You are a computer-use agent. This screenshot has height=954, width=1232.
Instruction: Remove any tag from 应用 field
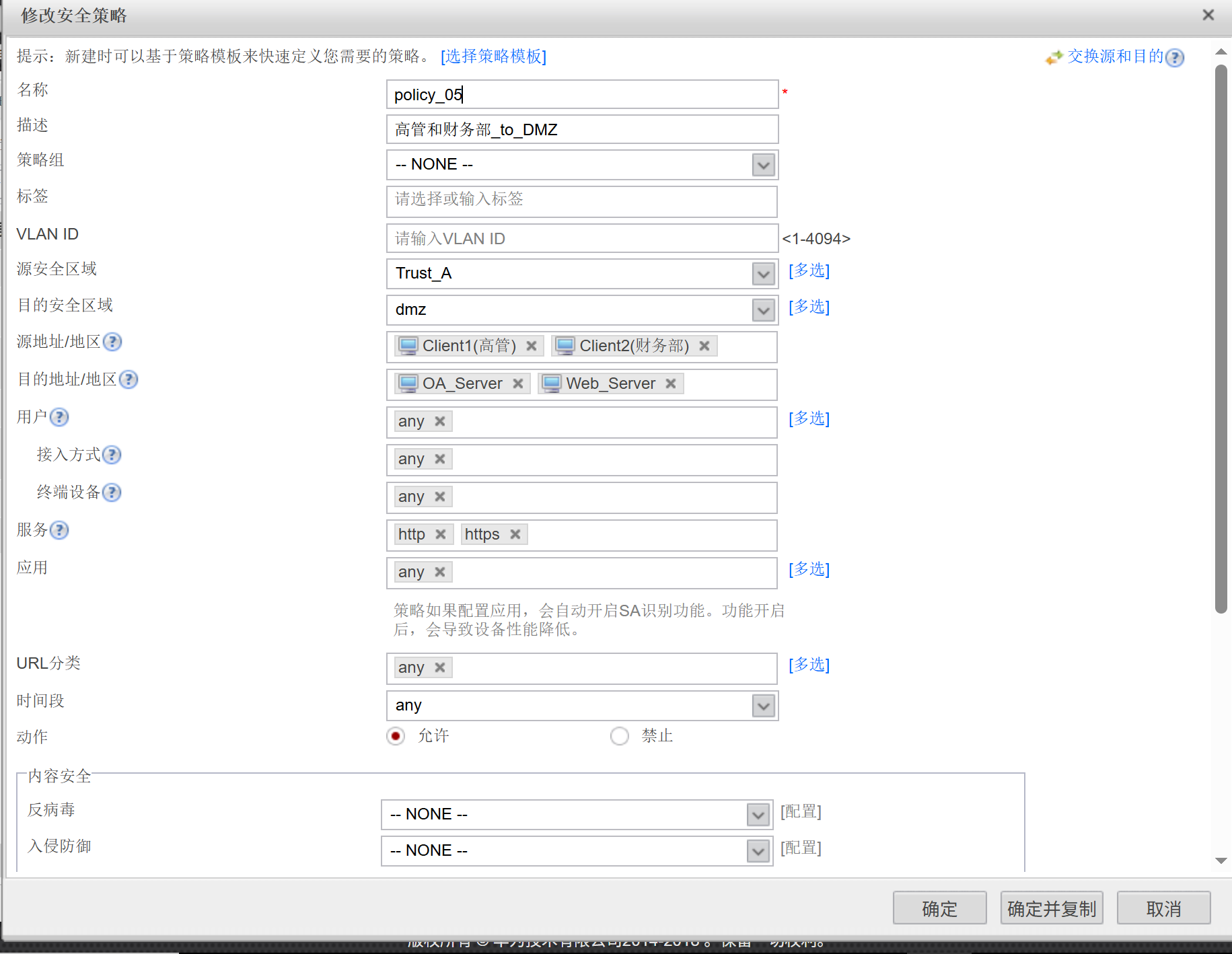click(x=440, y=572)
